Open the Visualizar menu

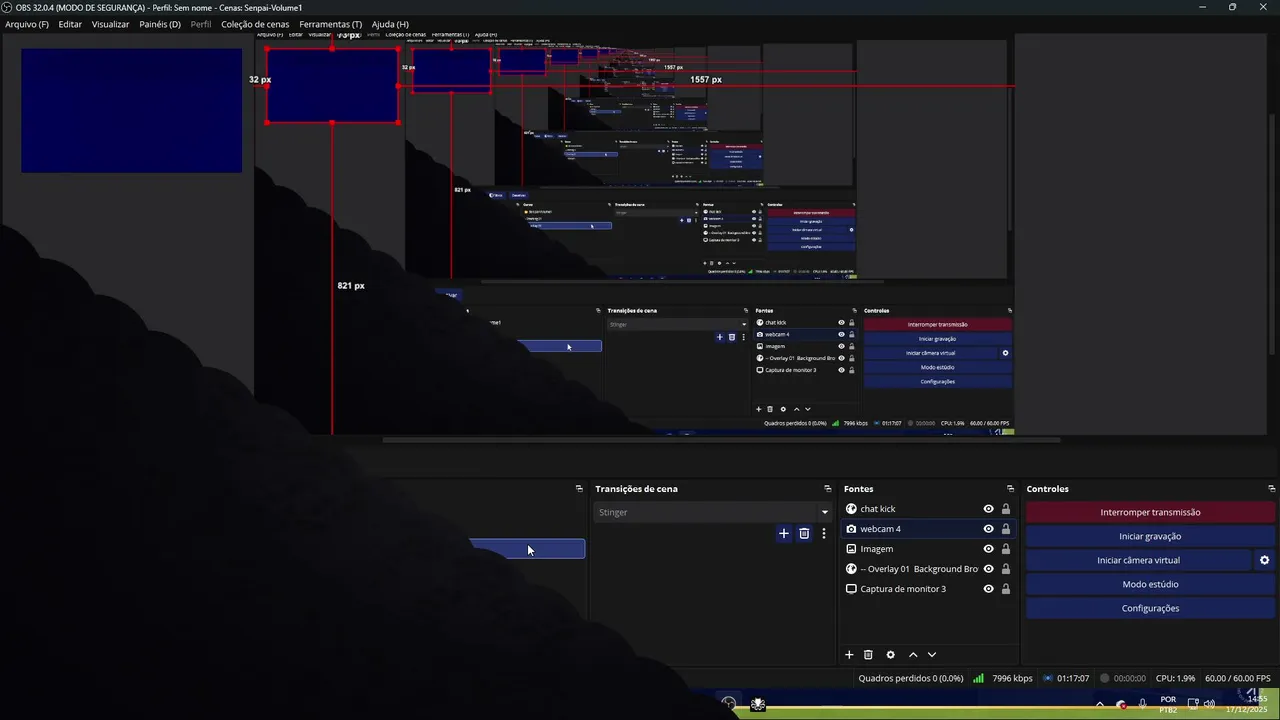pyautogui.click(x=110, y=24)
